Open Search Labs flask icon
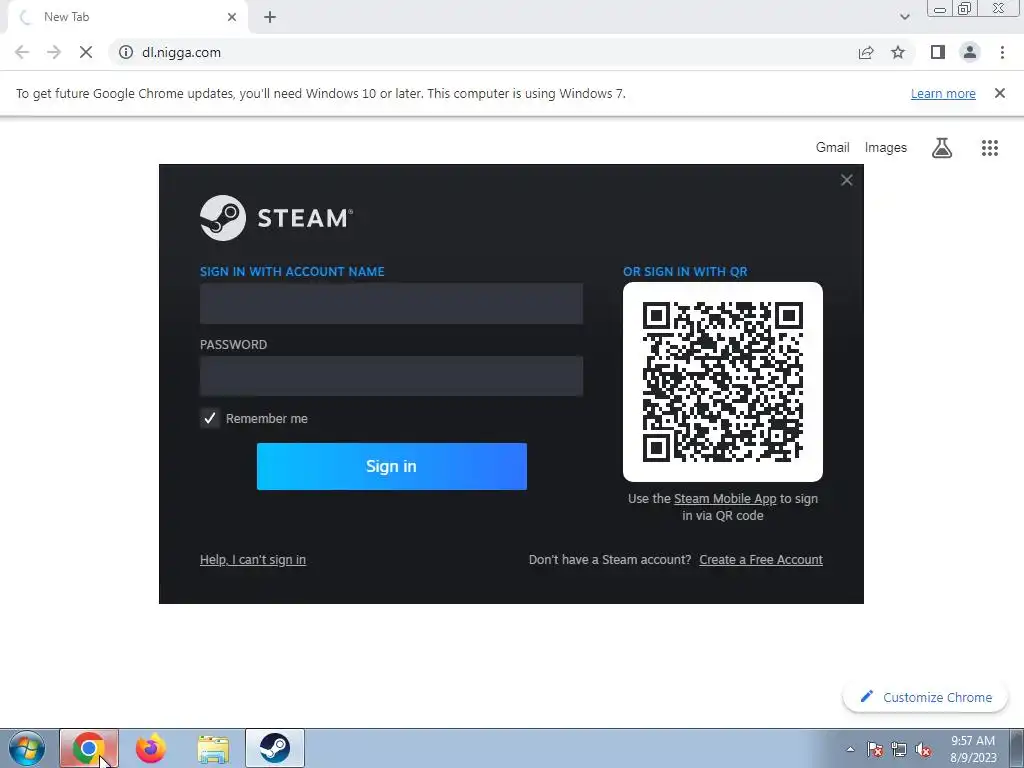 [x=942, y=148]
